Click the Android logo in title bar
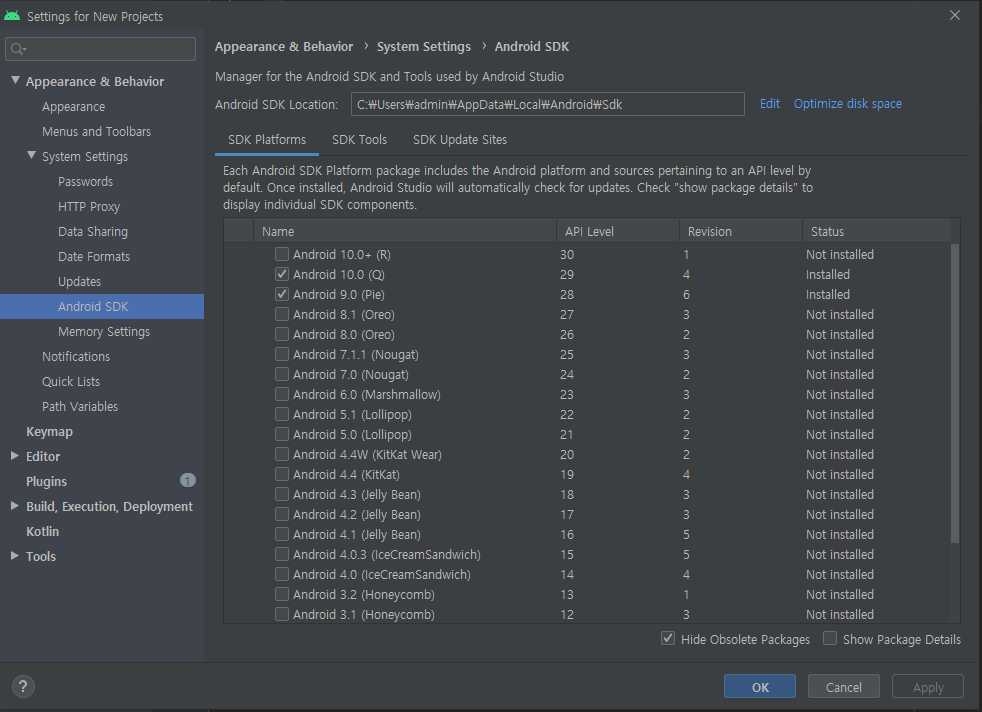The width and height of the screenshot is (982, 712). pos(12,16)
